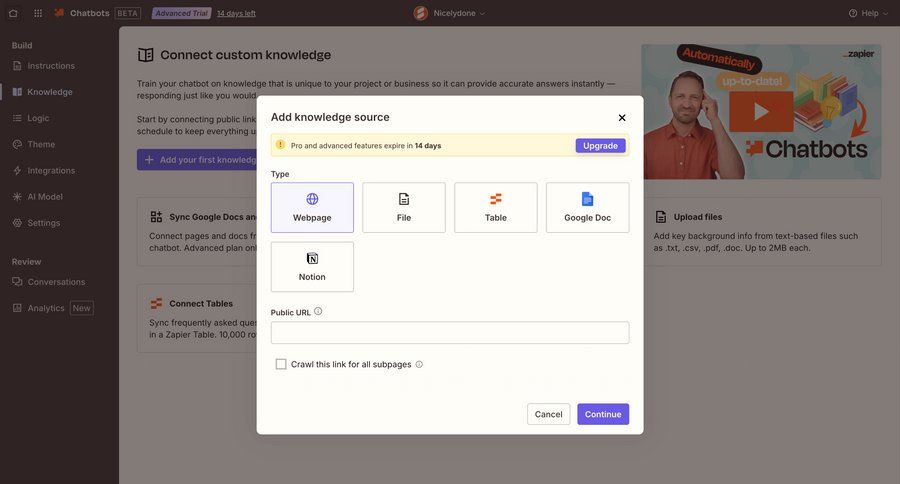Select the Webpage source type
Screen dimensions: 900x484
(x=312, y=207)
